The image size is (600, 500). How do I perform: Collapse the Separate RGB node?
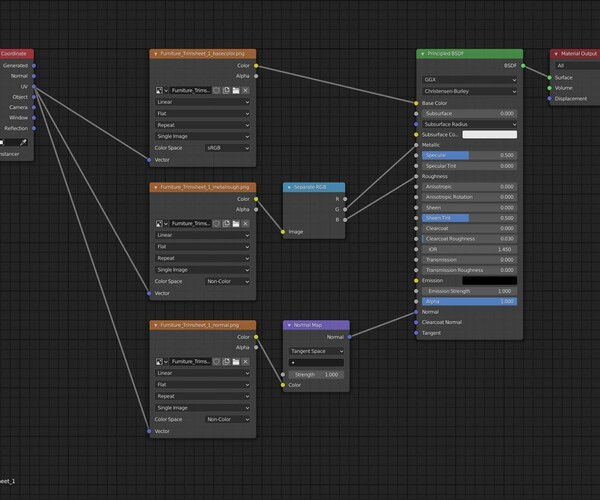[289, 187]
